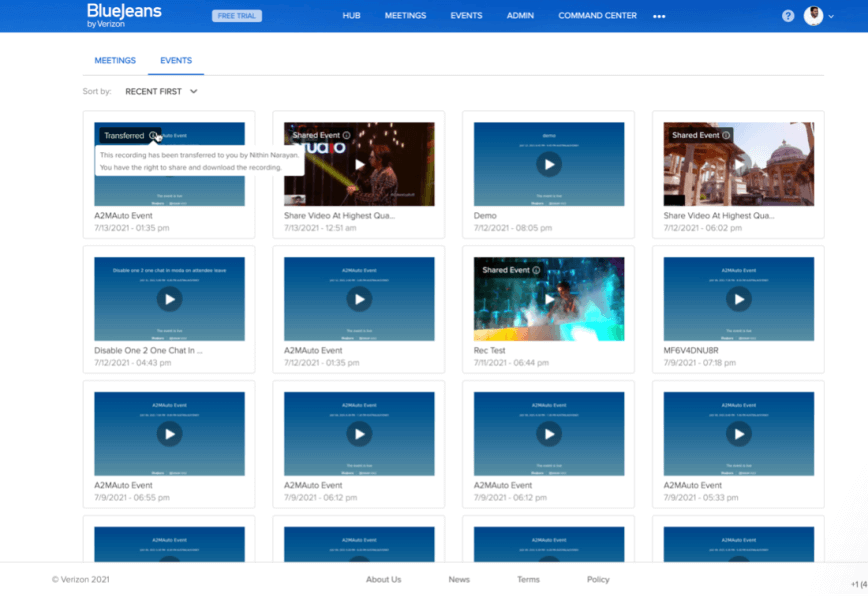868x597 pixels.
Task: Open the RECENT FIRST sort dropdown
Action: 161,91
